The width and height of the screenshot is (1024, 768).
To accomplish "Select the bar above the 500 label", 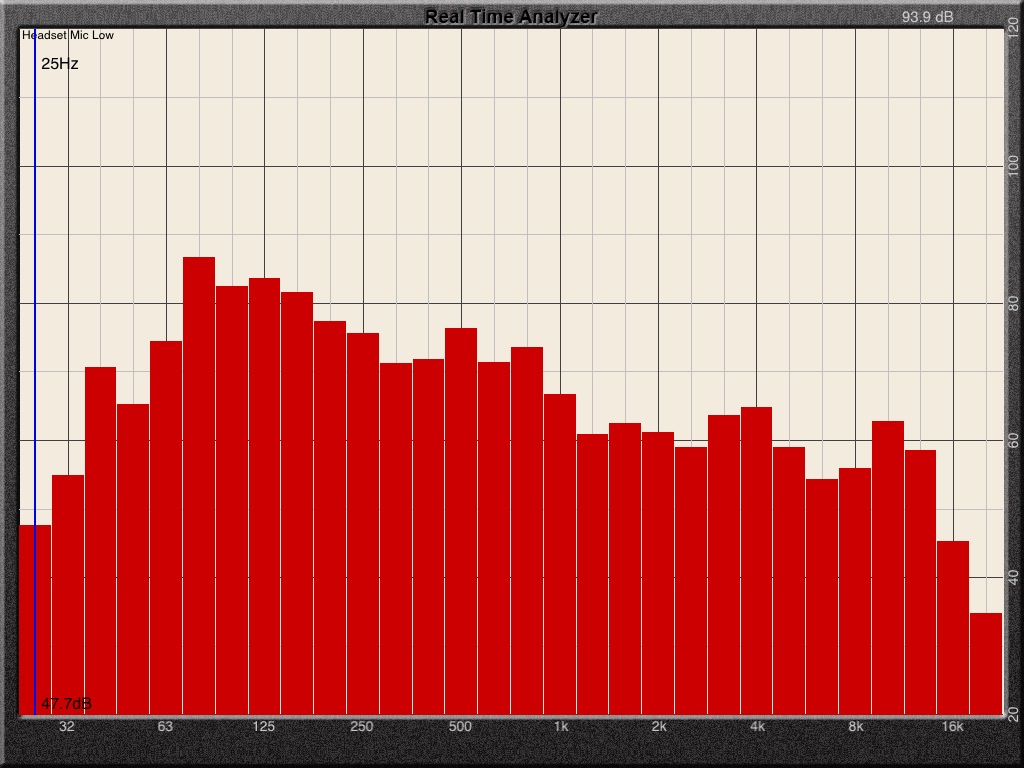I will [x=461, y=520].
